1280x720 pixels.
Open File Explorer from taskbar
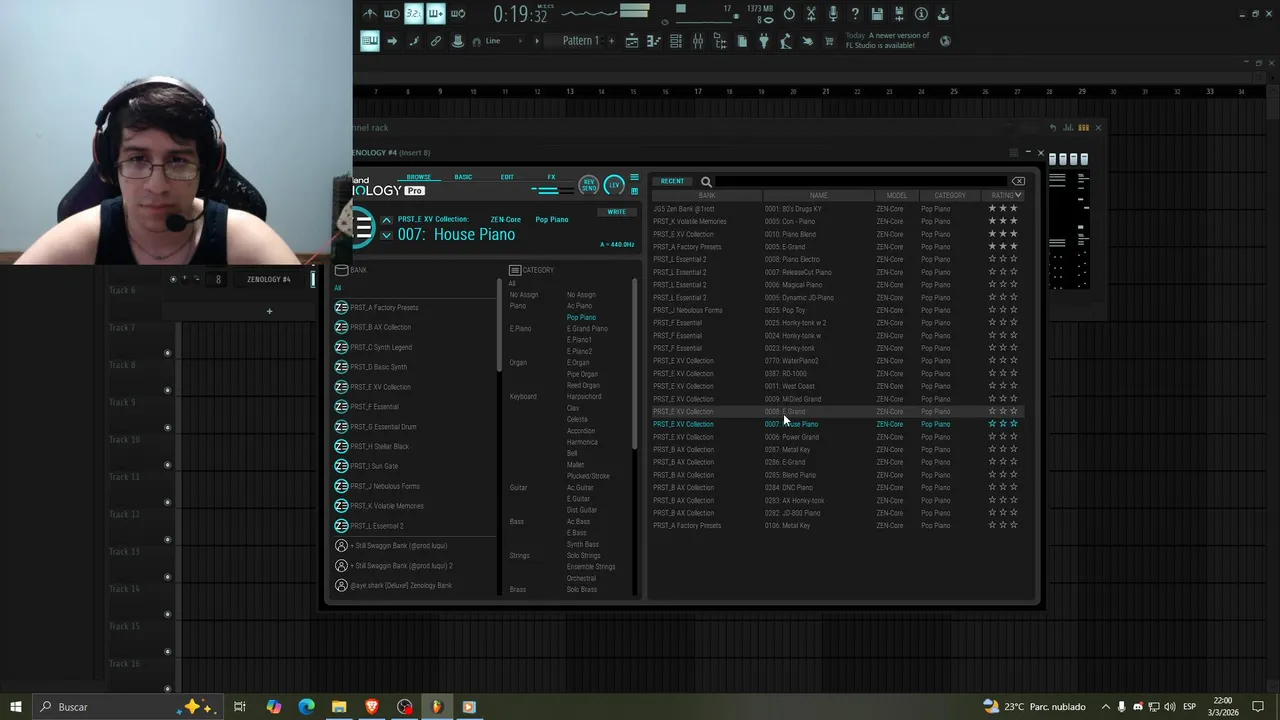(x=339, y=707)
